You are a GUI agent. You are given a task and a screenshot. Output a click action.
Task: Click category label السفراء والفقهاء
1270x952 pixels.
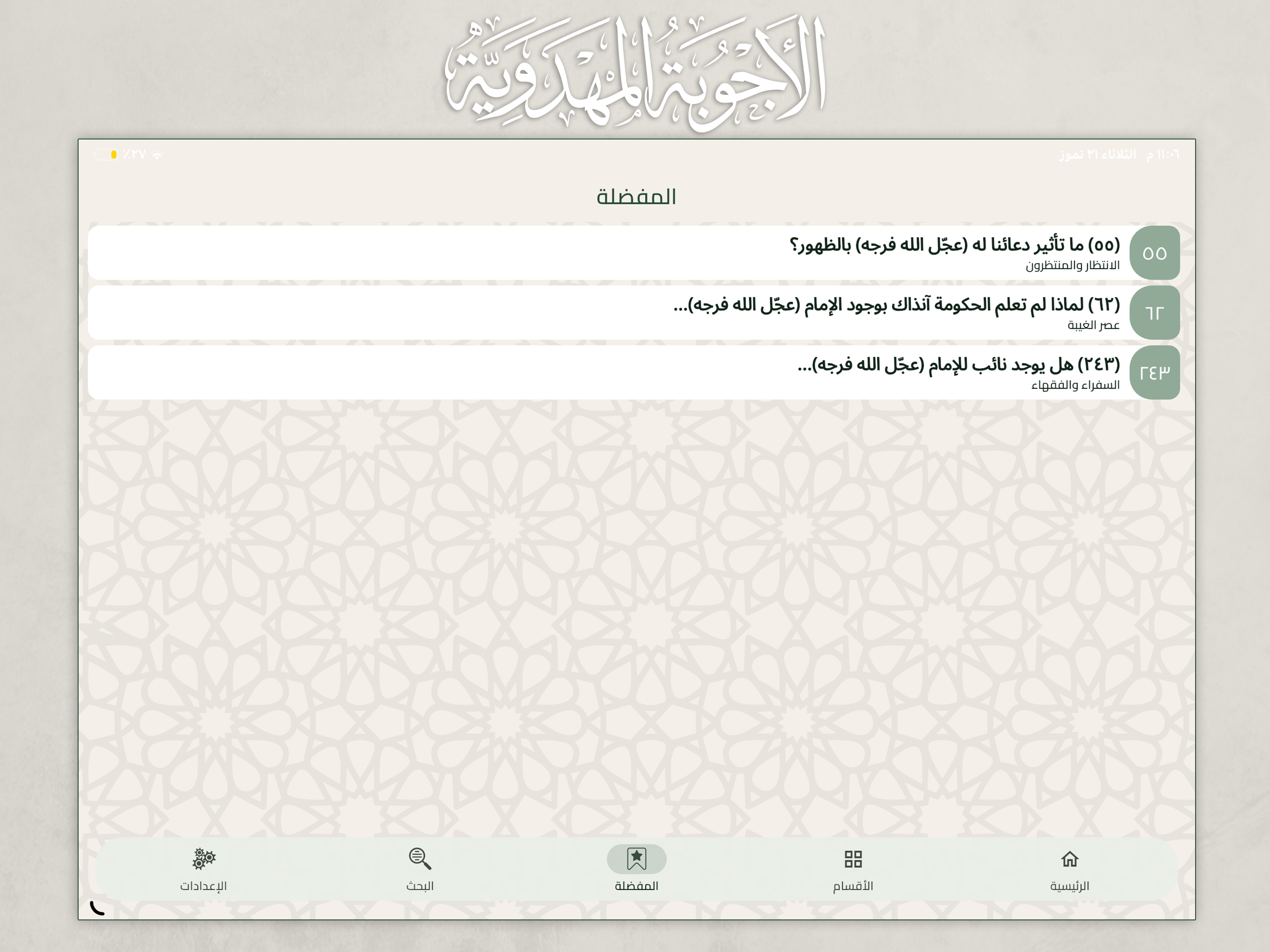[x=1075, y=385]
